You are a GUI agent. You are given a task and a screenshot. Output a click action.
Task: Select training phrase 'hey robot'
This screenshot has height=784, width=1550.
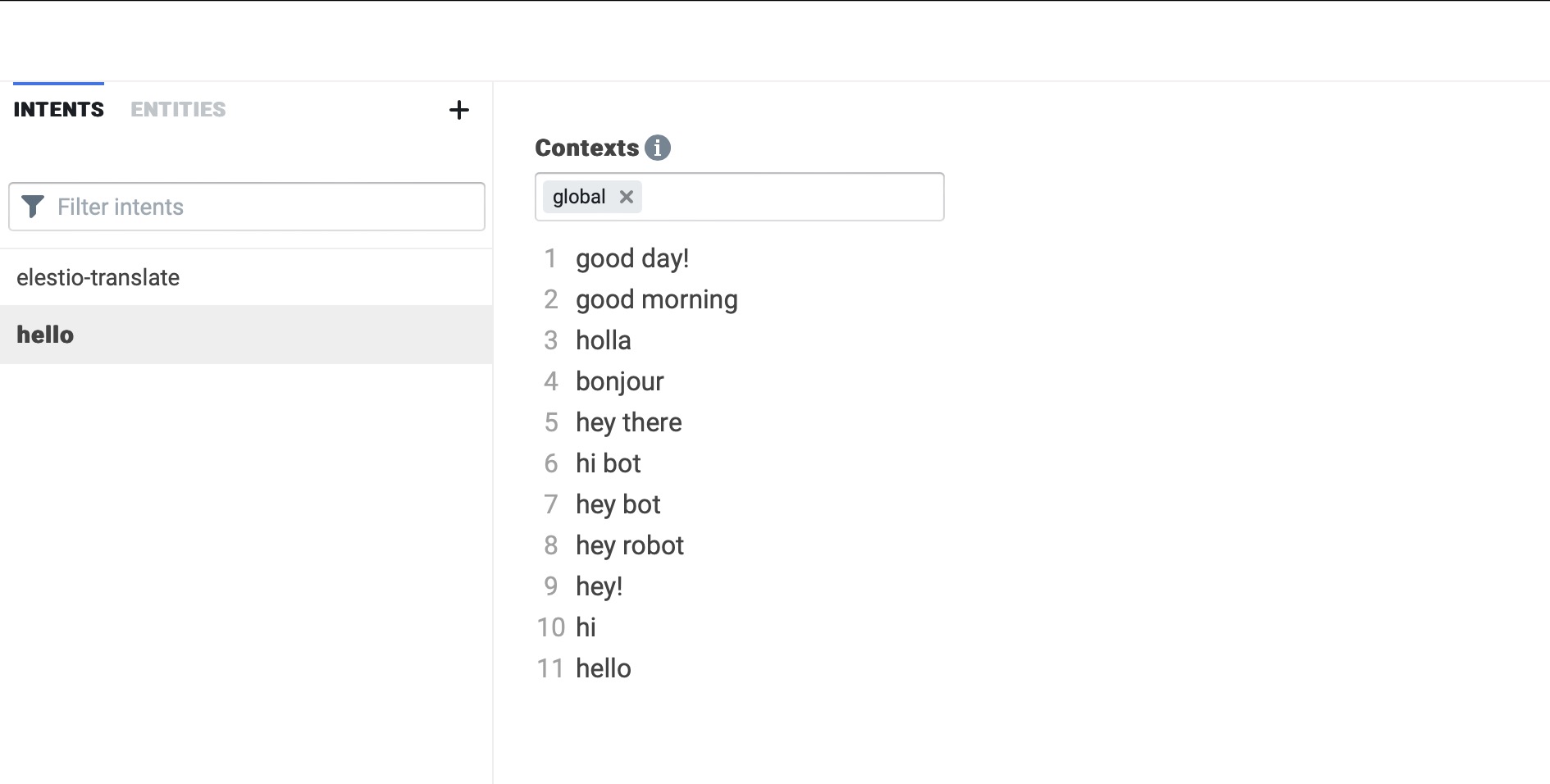point(629,545)
